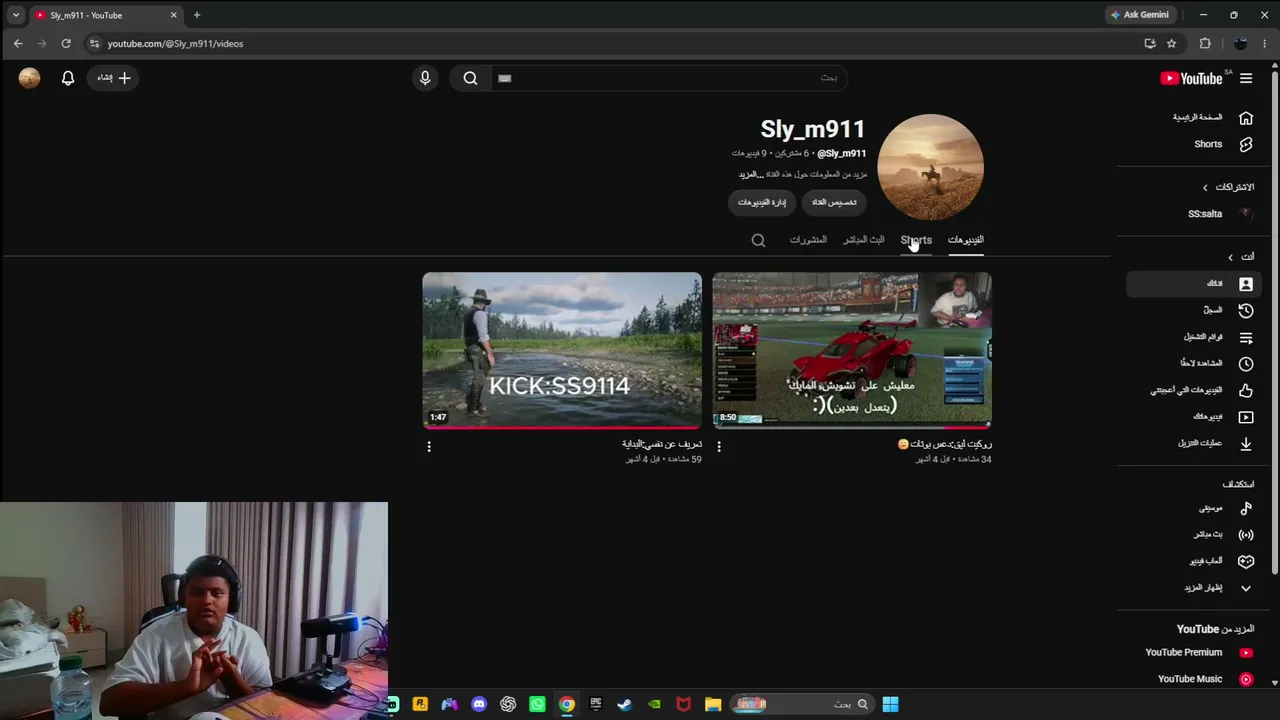Screen dimensions: 1280x720
Task: Click the channel search magnifier icon
Action: [x=758, y=240]
